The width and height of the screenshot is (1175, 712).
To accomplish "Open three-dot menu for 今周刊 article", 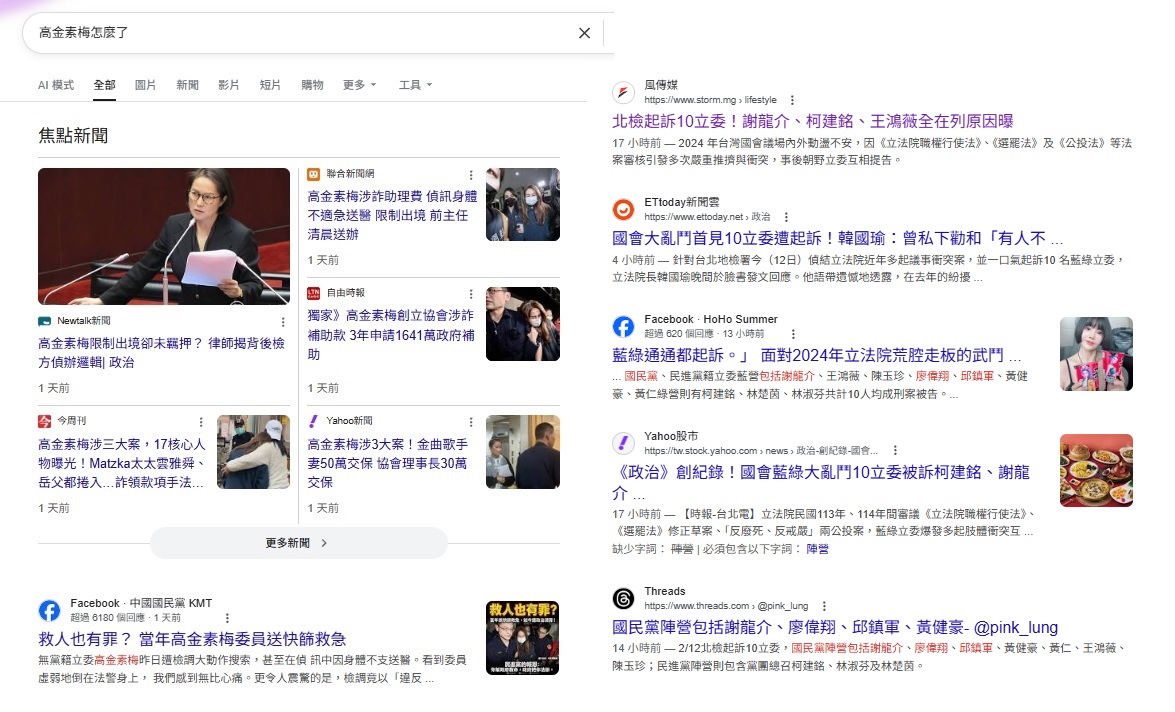I will point(201,422).
